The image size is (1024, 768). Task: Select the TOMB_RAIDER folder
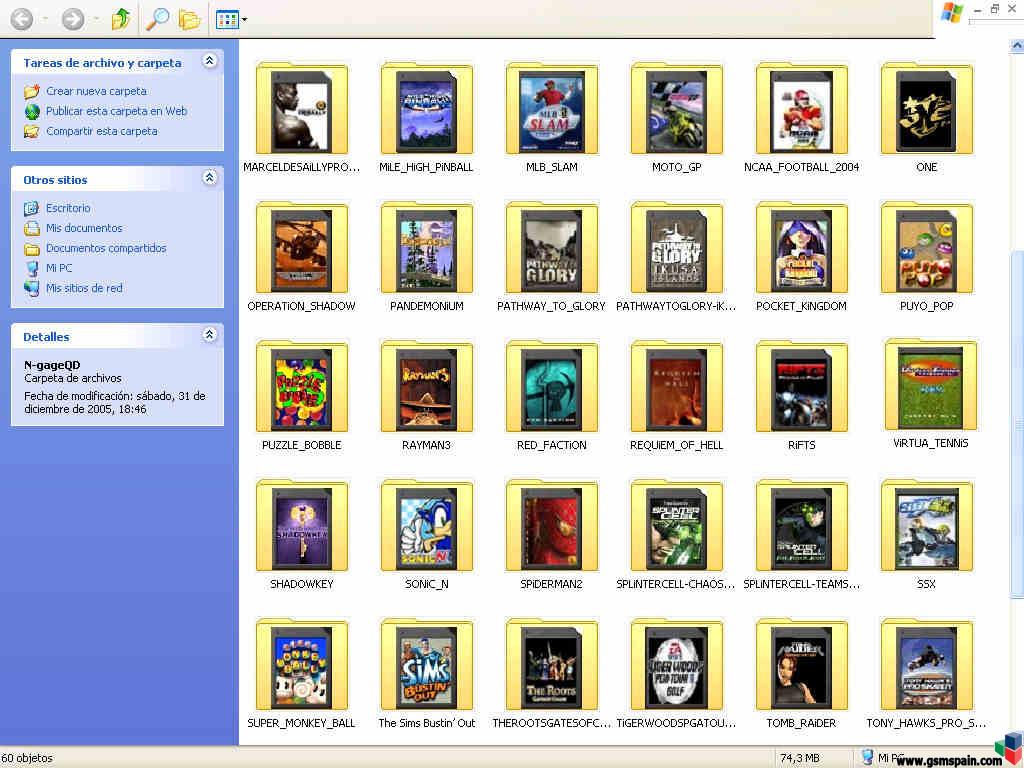coord(801,674)
